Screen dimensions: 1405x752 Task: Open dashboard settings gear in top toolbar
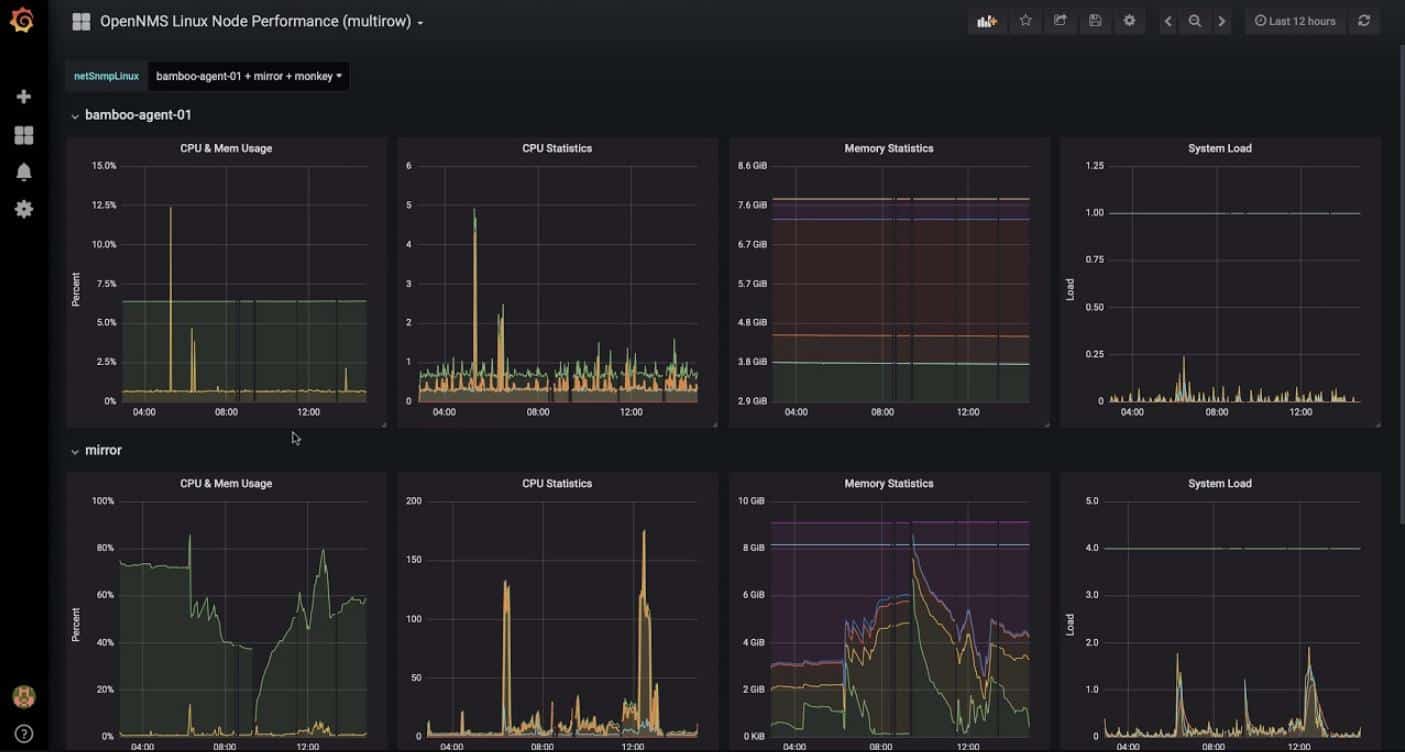1129,20
